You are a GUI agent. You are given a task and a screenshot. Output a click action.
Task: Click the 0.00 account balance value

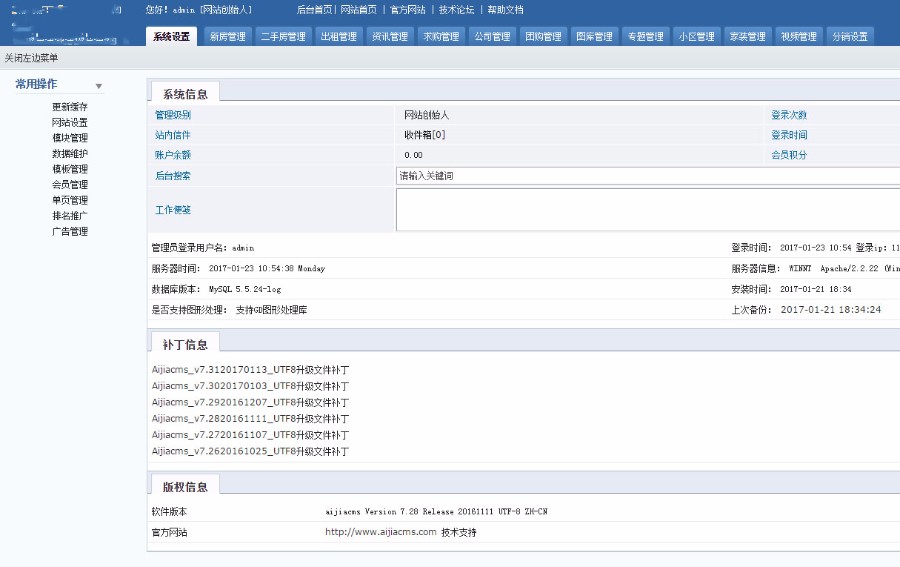pos(413,155)
